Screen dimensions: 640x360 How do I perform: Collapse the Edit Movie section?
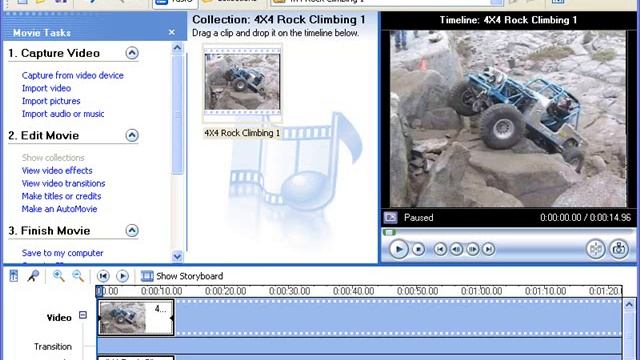pos(132,136)
